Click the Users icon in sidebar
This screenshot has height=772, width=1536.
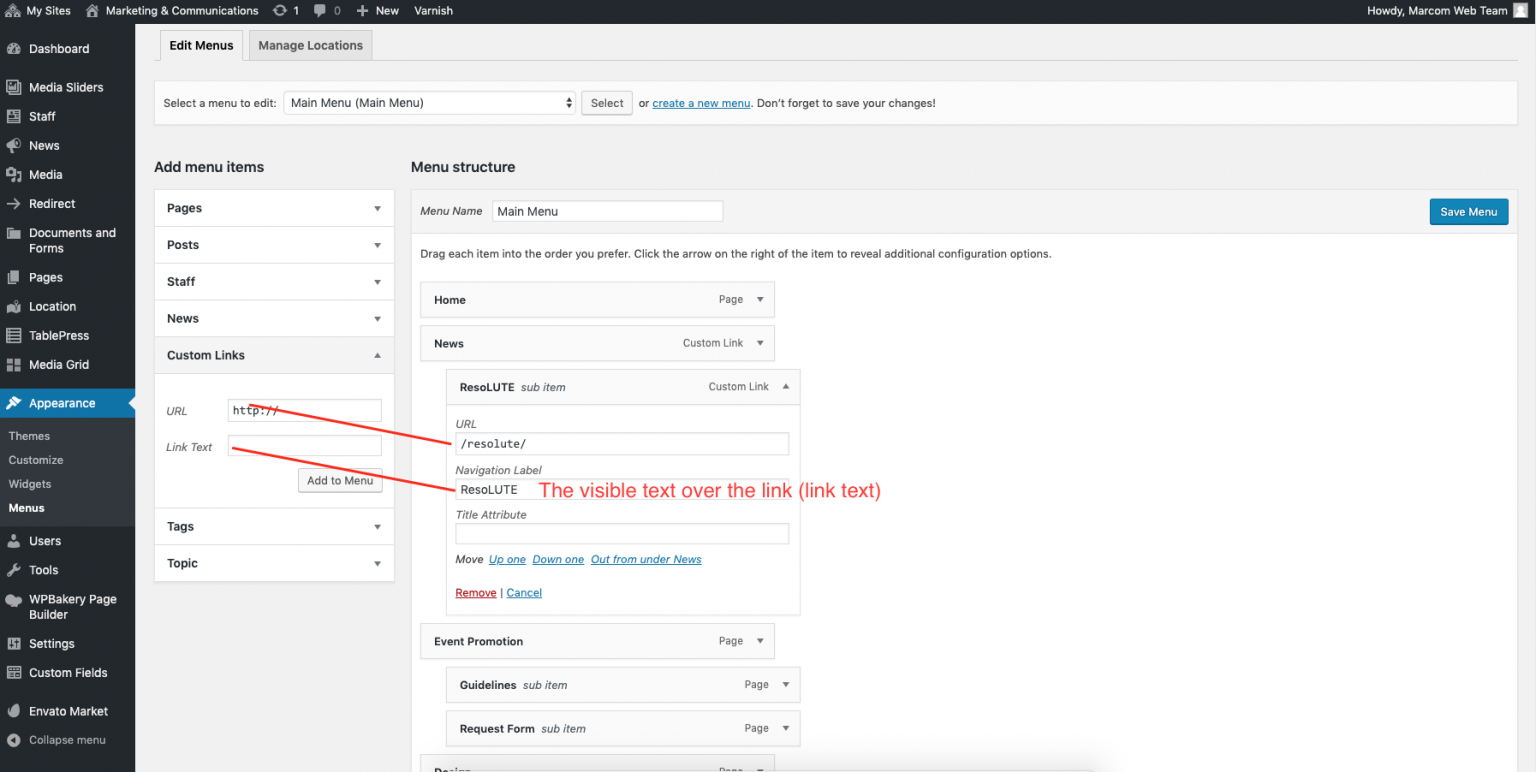tap(14, 541)
